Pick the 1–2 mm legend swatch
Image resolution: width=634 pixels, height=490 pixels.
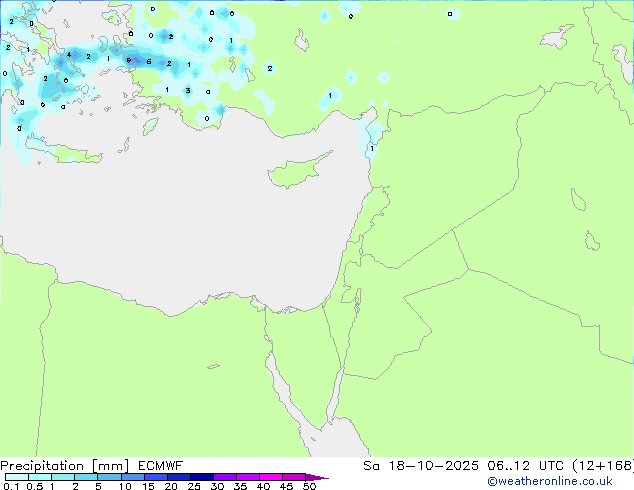(63, 477)
